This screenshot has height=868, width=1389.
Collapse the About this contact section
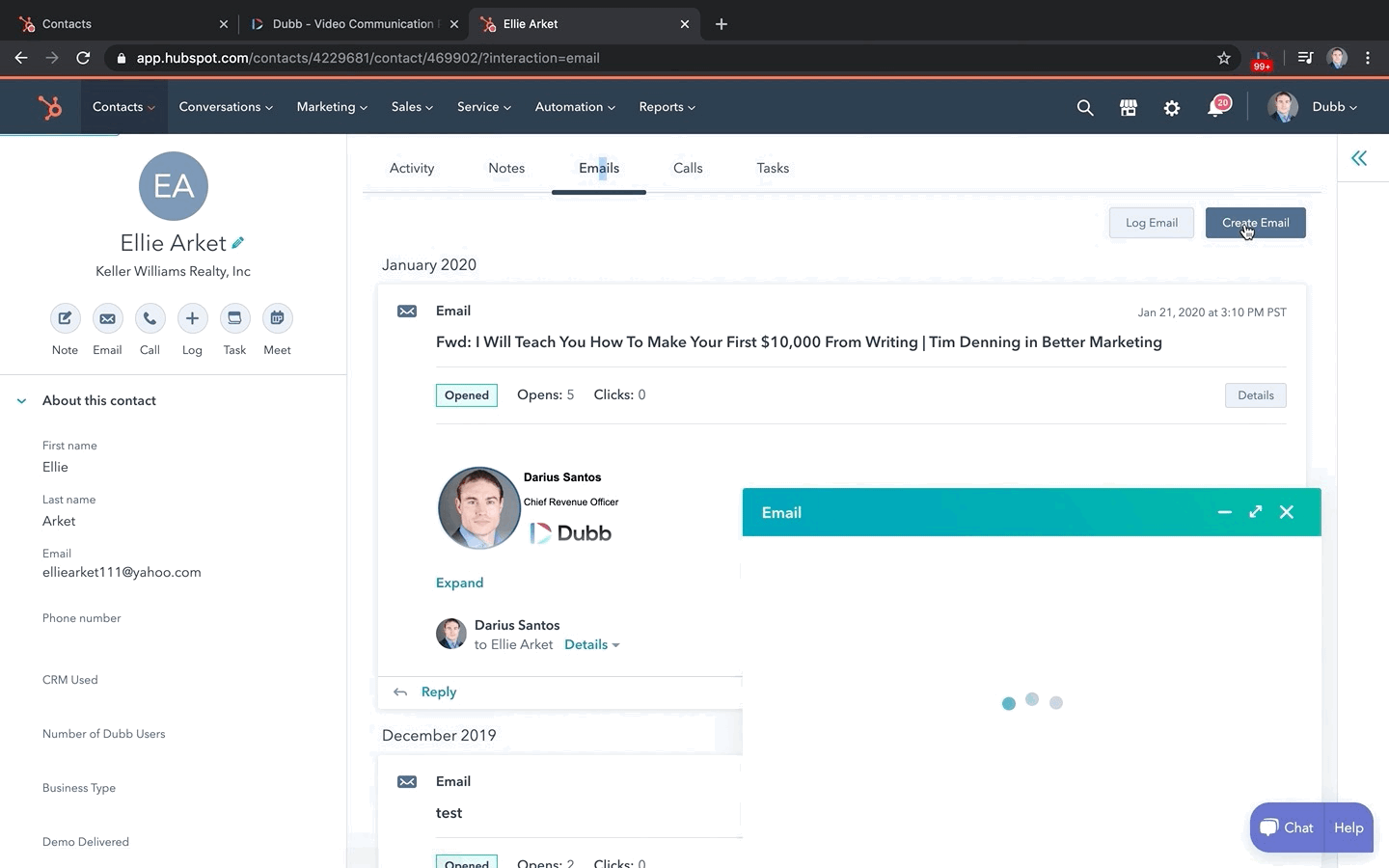[x=21, y=401]
